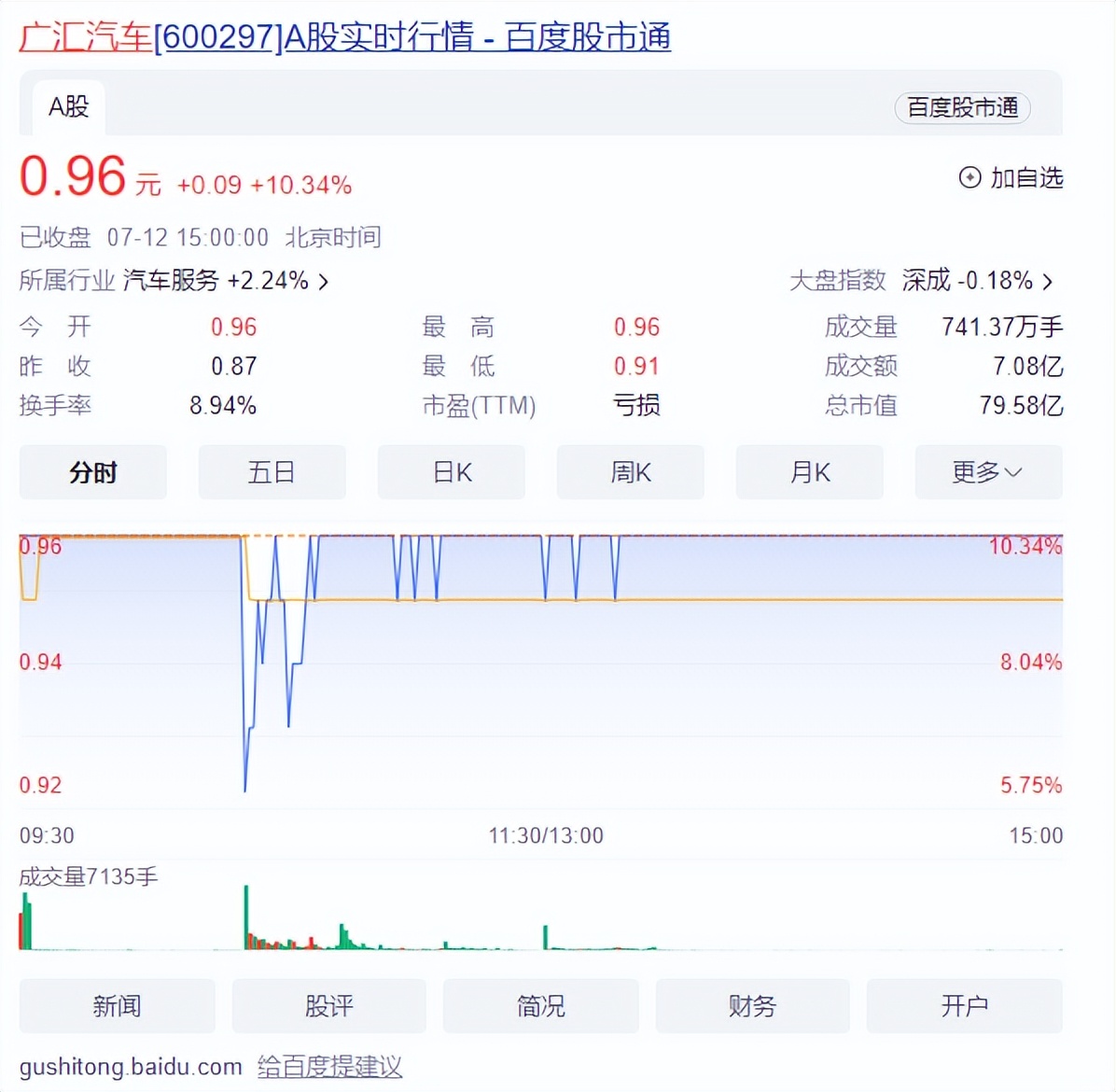Click the 百度股市通 badge button
This screenshot has height=1092, width=1116.
(x=962, y=107)
